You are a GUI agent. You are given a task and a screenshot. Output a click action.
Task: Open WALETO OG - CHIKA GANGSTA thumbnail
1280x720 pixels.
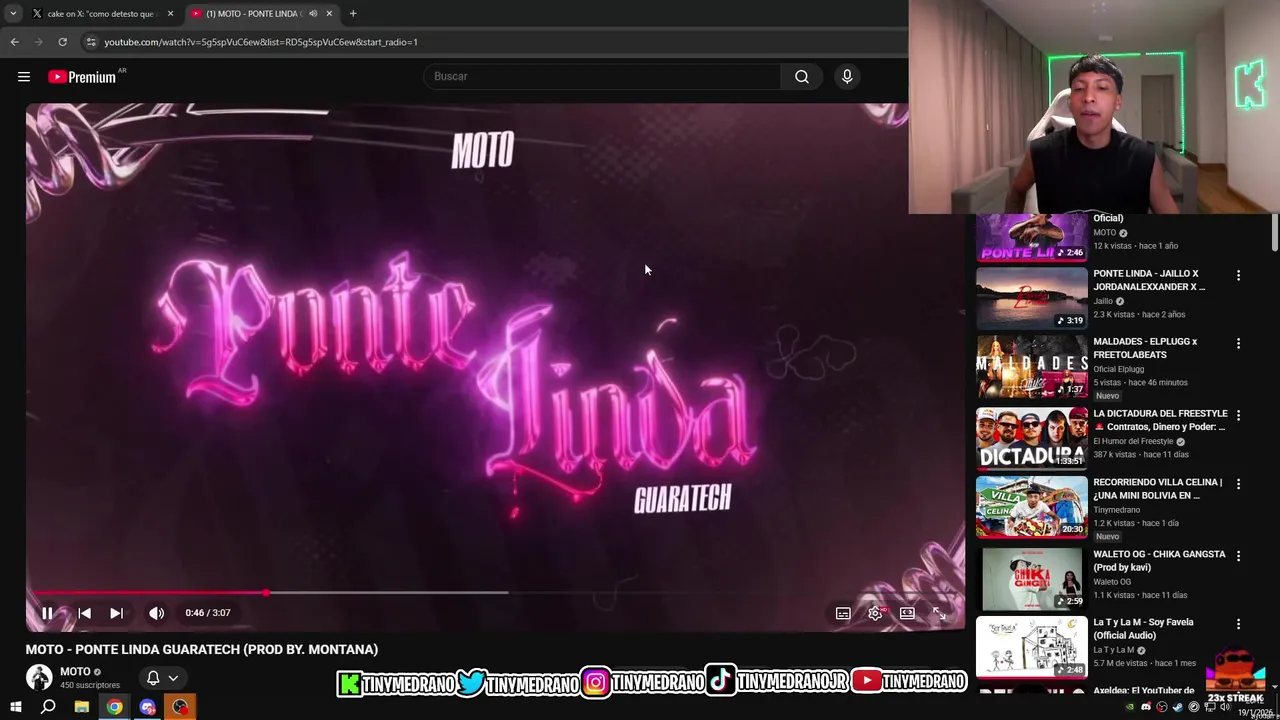[x=1031, y=578]
